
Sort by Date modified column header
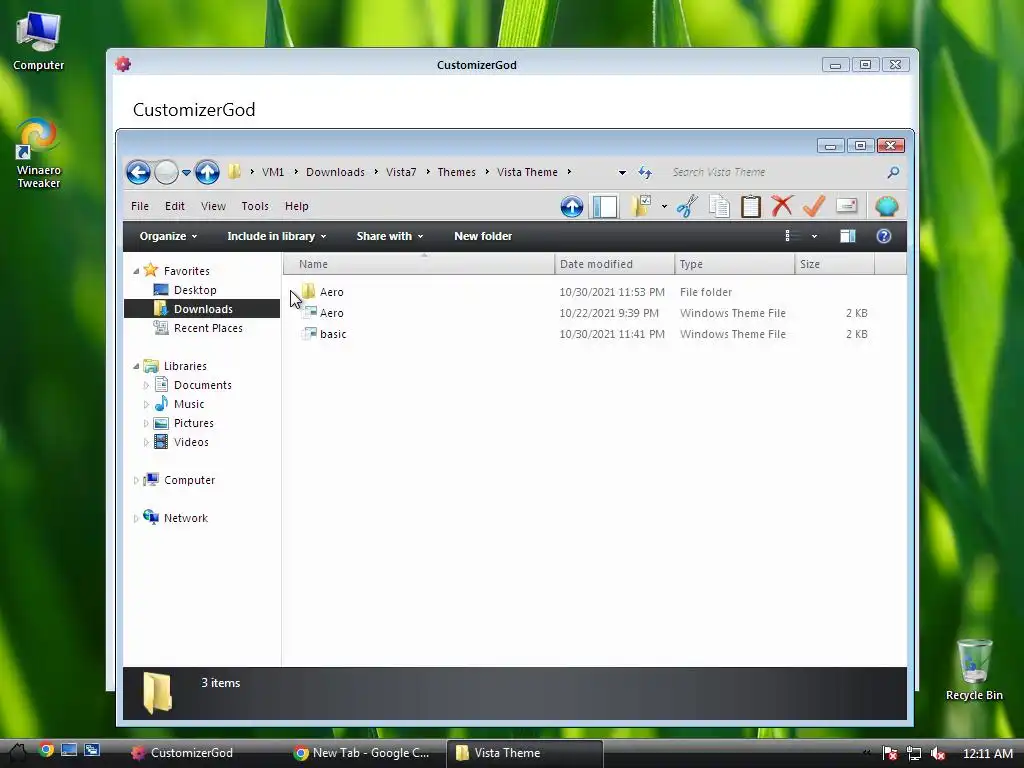coord(615,264)
